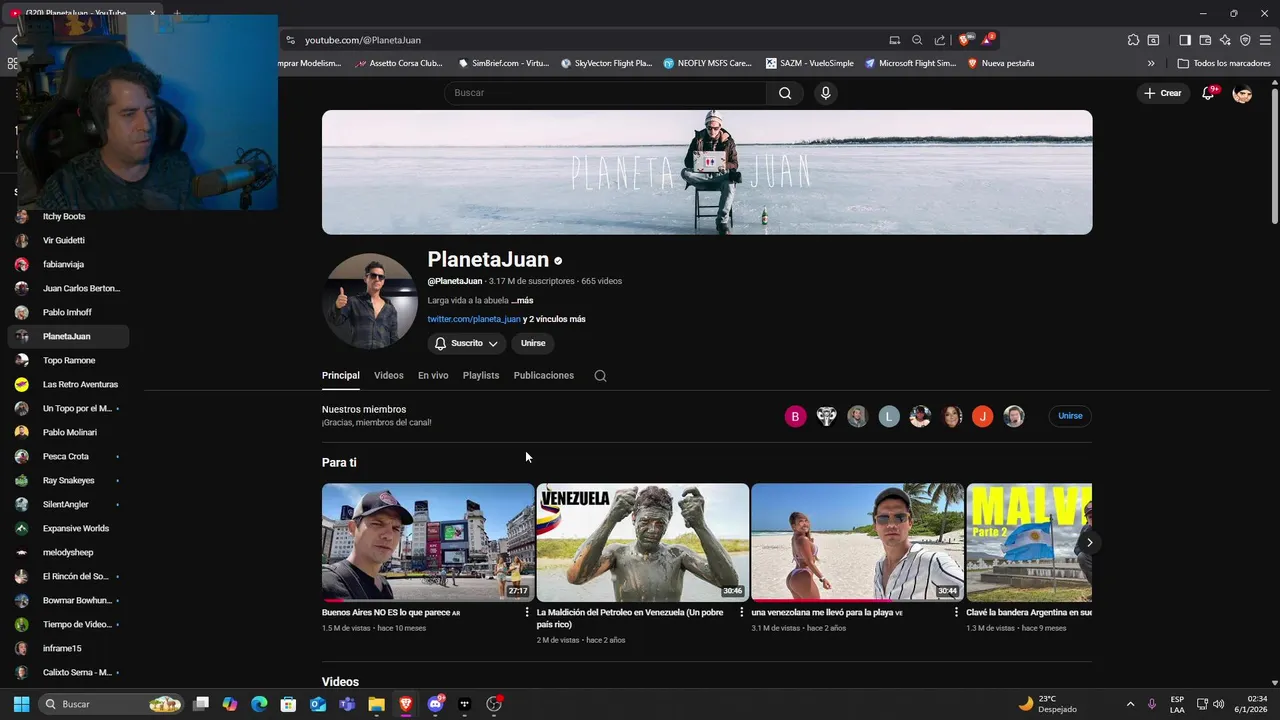Switch to the Videos tab
Screen dimensions: 1280x720
click(x=389, y=376)
